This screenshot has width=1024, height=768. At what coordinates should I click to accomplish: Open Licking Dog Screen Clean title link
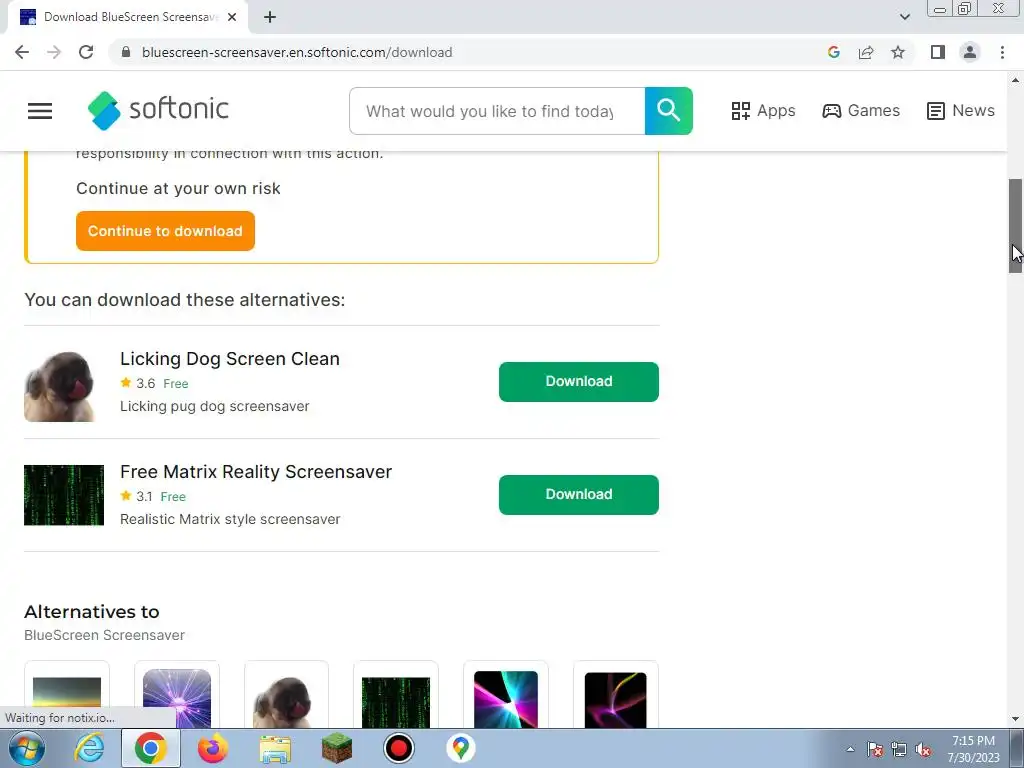tap(230, 359)
